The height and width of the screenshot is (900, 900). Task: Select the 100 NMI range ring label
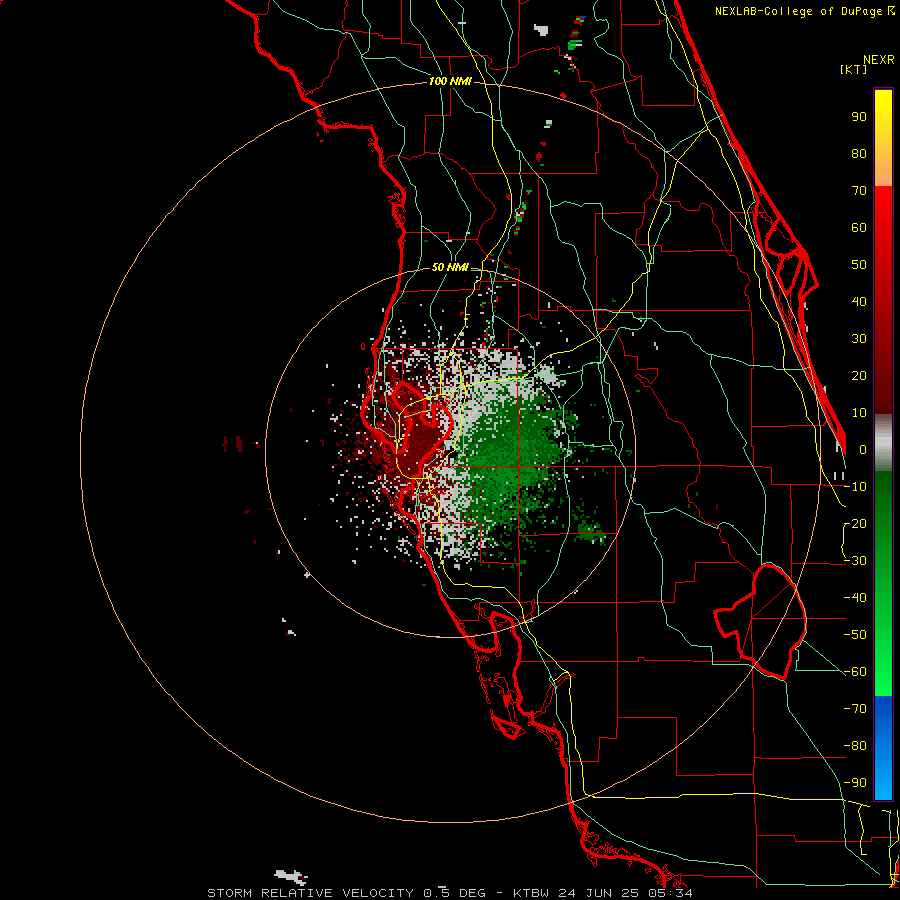point(450,81)
